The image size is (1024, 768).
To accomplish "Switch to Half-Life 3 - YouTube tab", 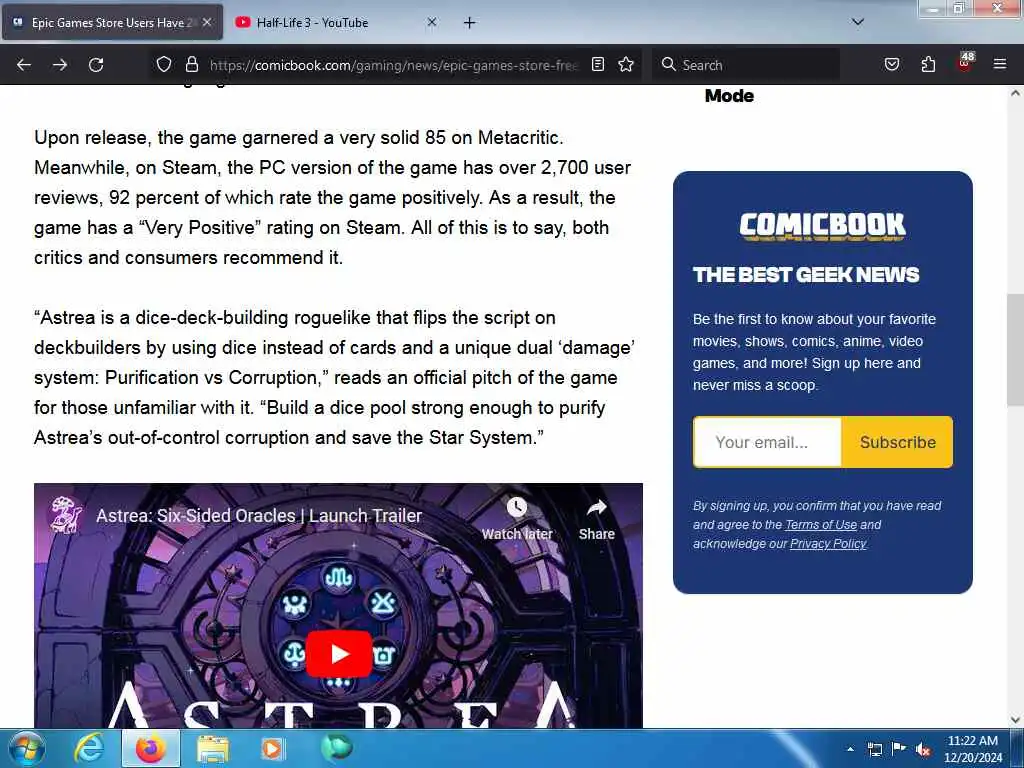I will [336, 22].
